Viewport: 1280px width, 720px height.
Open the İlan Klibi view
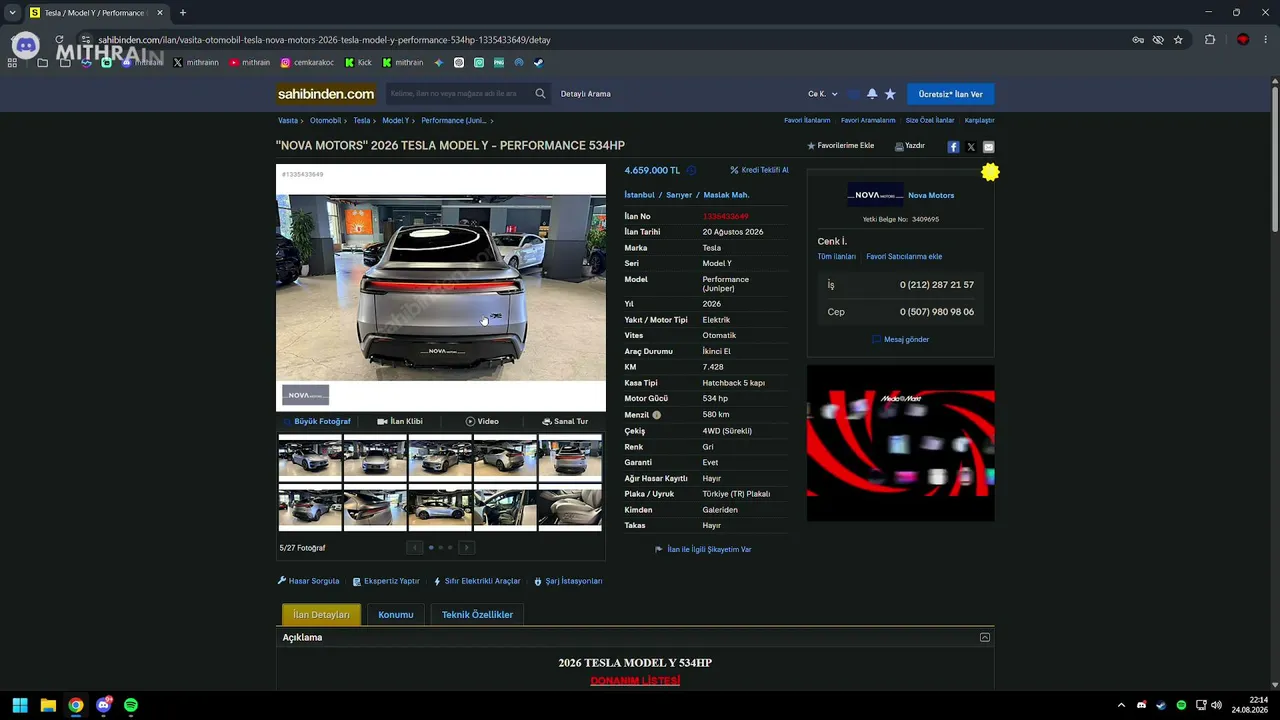[x=400, y=422]
